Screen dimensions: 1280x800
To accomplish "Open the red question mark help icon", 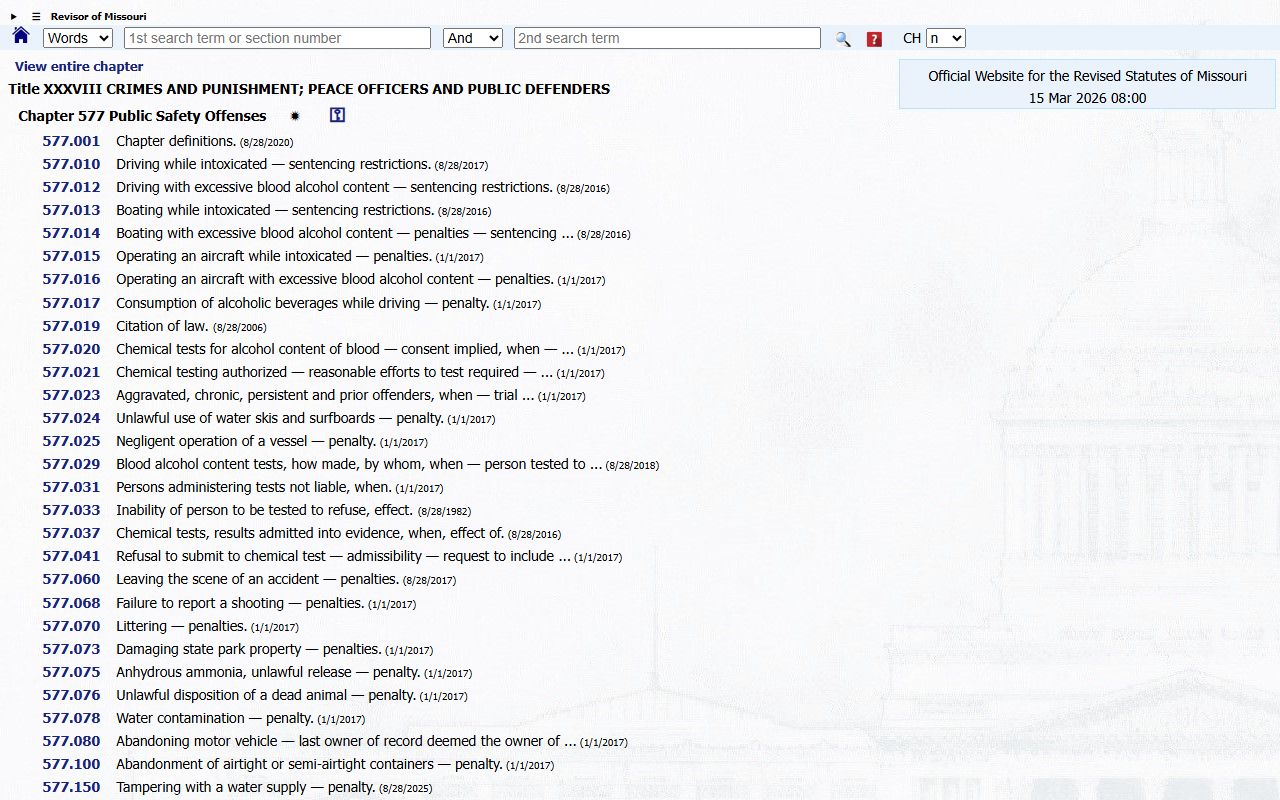I will (874, 39).
